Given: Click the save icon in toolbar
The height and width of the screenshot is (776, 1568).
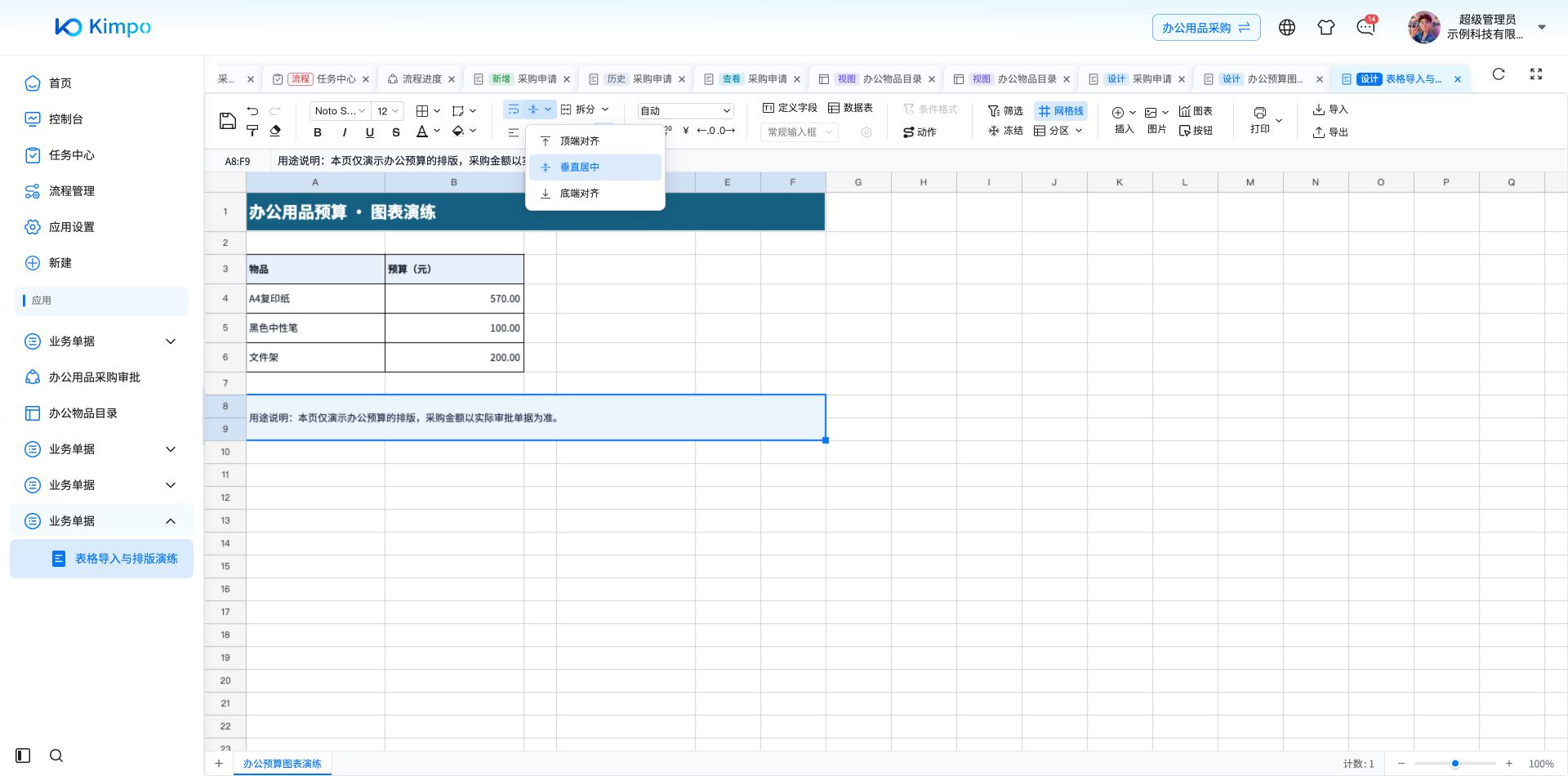Looking at the screenshot, I should (x=228, y=121).
